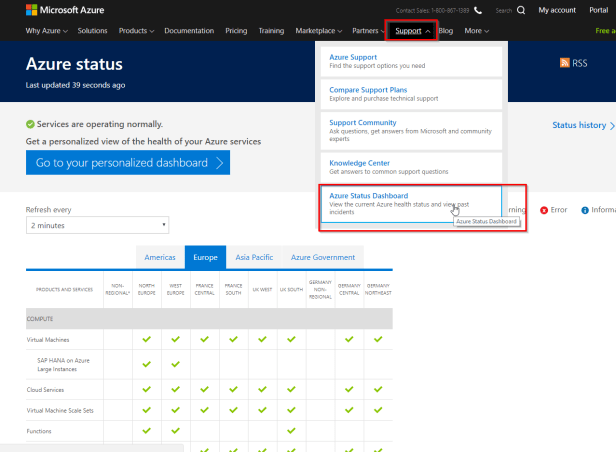Select the Azure Government tab
The image size is (616, 452).
click(x=322, y=257)
